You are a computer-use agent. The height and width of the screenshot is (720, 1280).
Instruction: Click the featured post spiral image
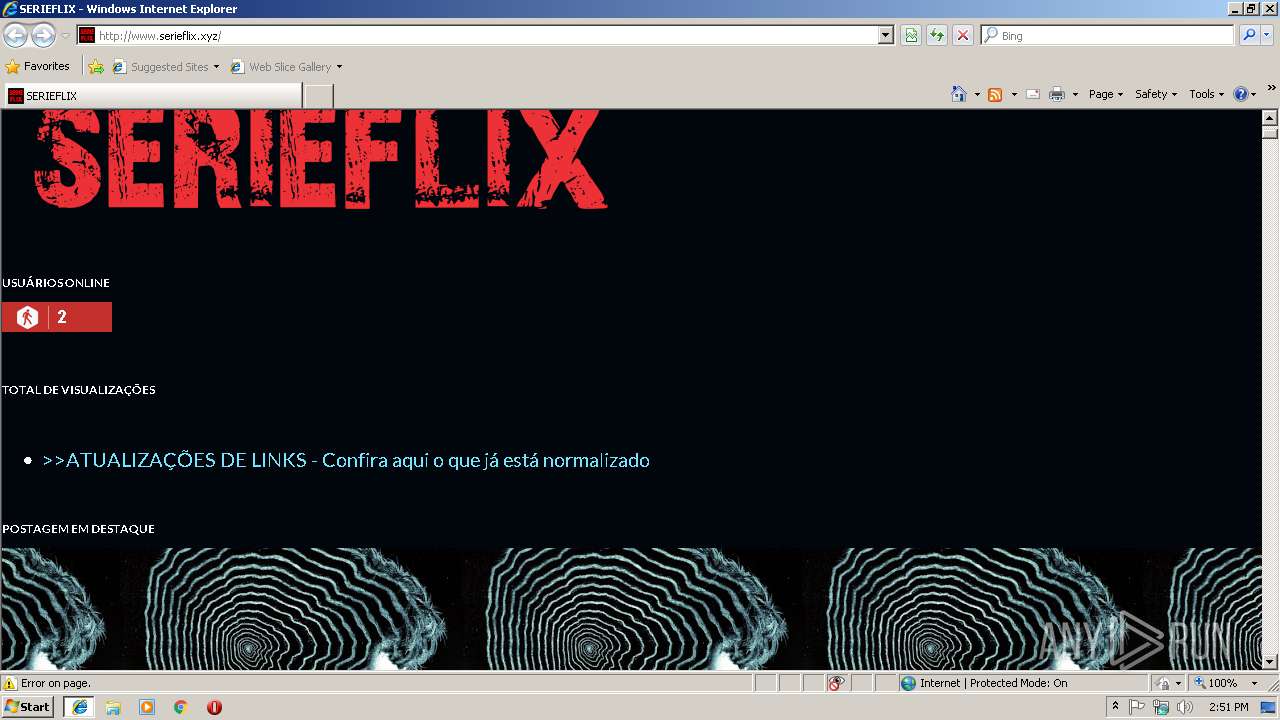pos(631,609)
